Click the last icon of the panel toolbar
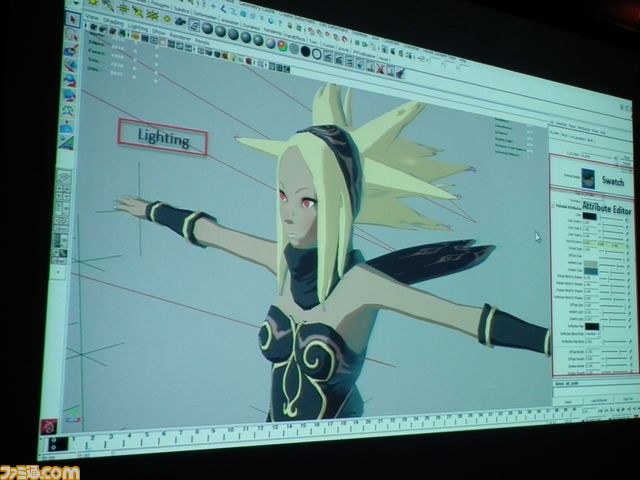The image size is (640, 480). coord(287,69)
